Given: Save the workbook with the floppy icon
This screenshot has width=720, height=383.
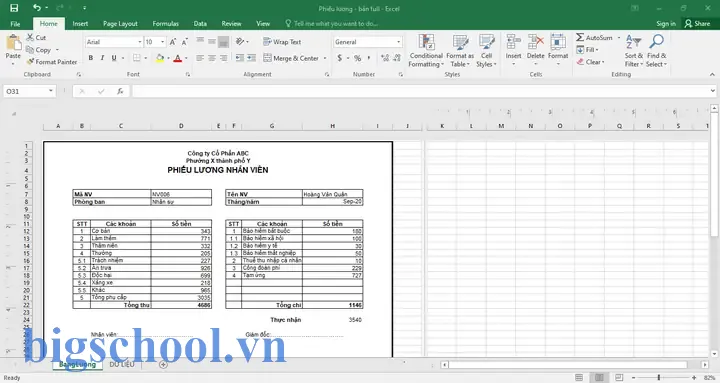Looking at the screenshot, I should pyautogui.click(x=14, y=8).
